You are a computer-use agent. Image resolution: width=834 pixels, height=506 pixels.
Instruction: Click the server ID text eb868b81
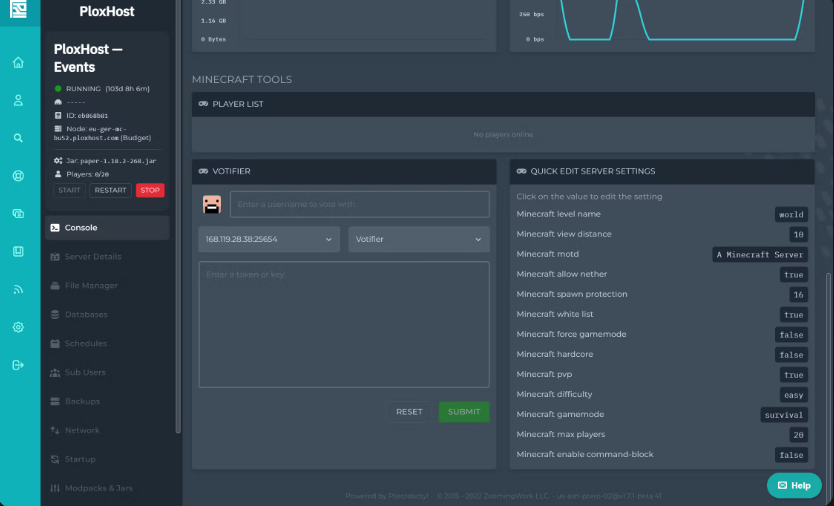click(x=93, y=115)
